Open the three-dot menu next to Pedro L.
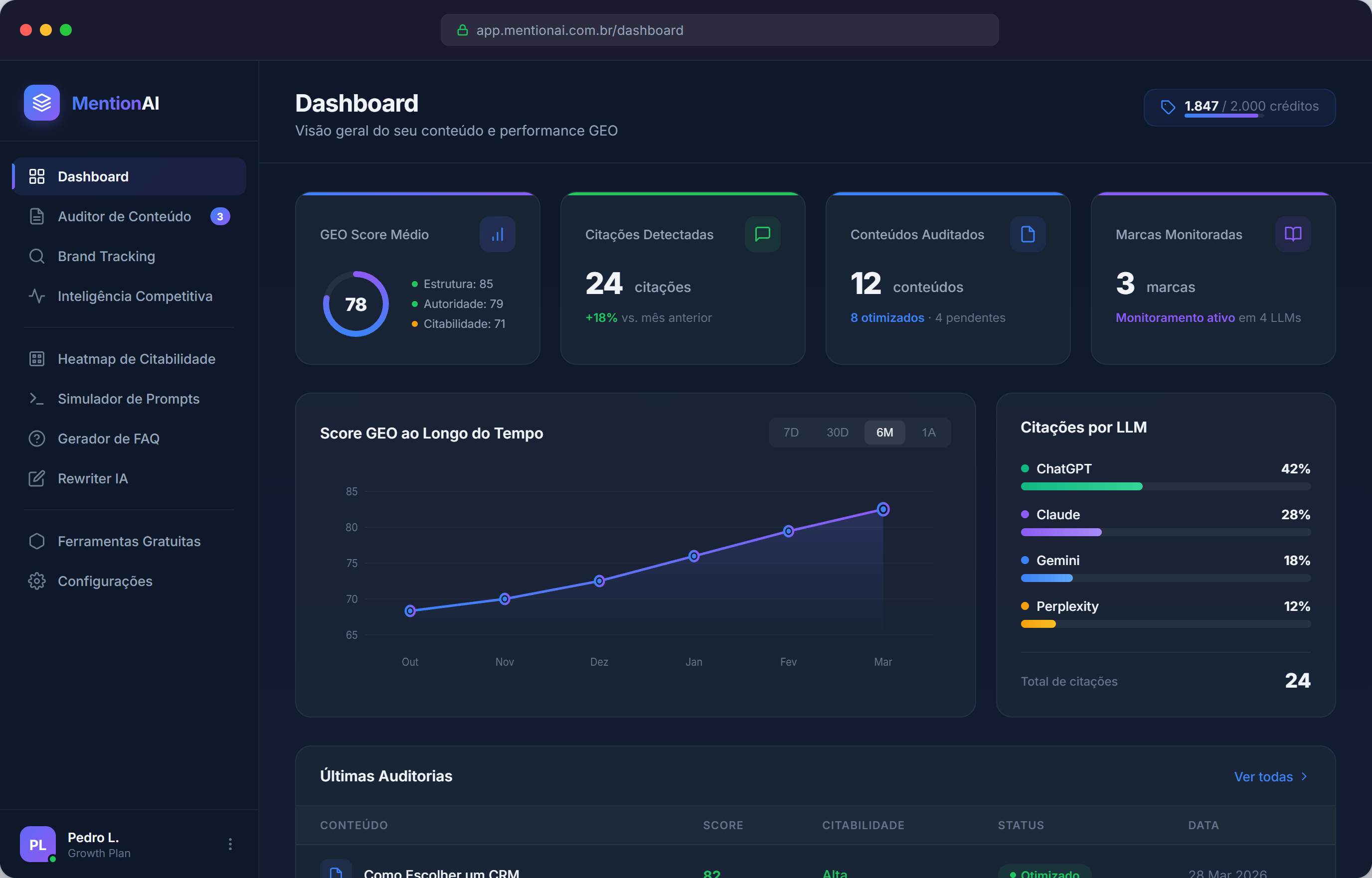Viewport: 1372px width, 878px height. [x=230, y=844]
